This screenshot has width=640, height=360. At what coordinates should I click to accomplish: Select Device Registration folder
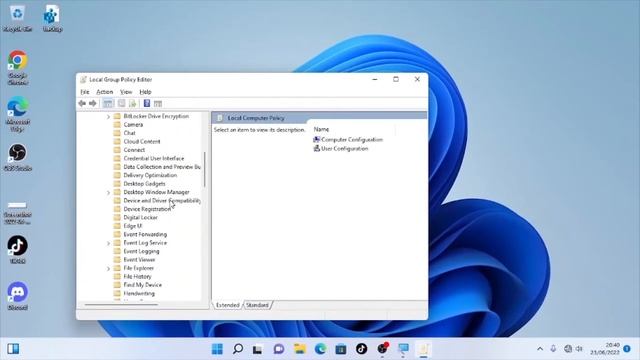[142, 209]
